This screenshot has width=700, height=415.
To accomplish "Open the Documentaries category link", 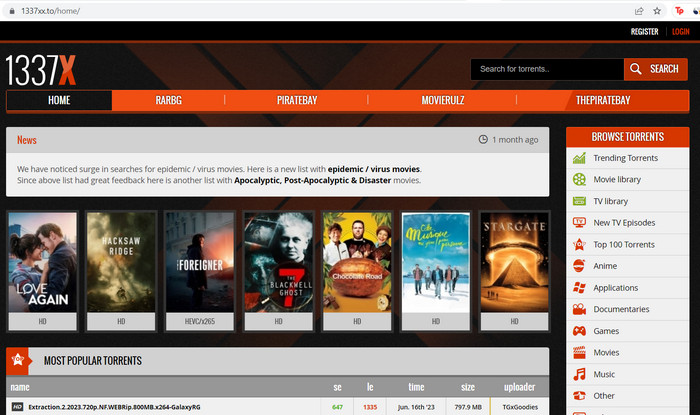I will click(x=621, y=309).
